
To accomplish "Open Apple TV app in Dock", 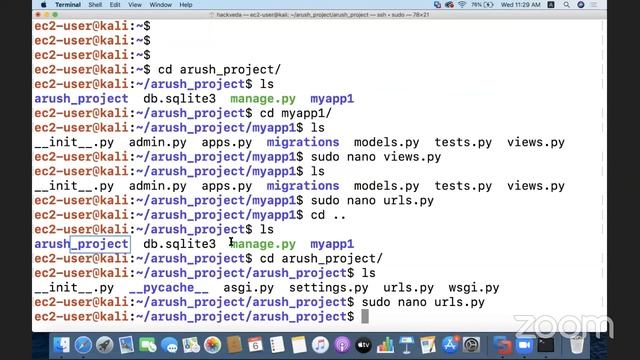I will point(364,345).
